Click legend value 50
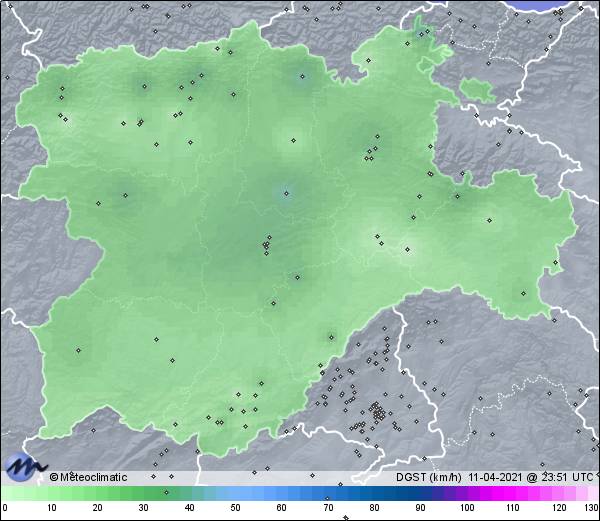 tap(235, 508)
